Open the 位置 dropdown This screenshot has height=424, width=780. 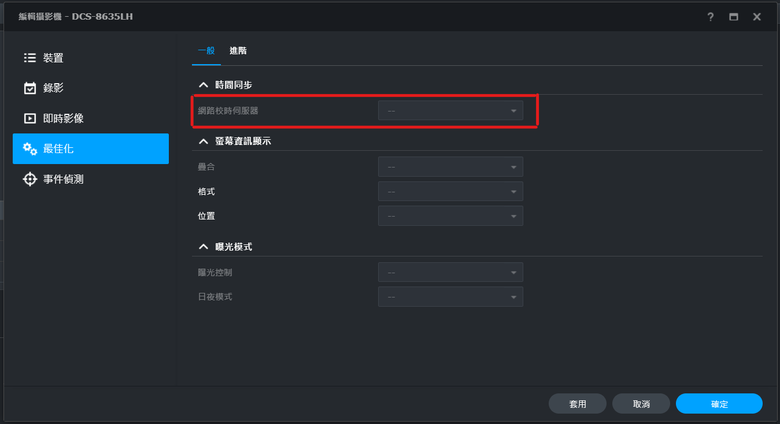coord(450,216)
